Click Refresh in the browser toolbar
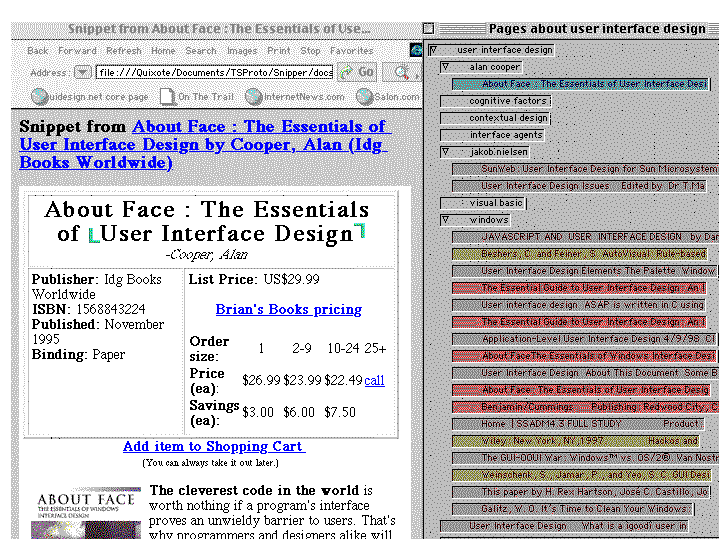Image resolution: width=719 pixels, height=539 pixels. (x=124, y=51)
